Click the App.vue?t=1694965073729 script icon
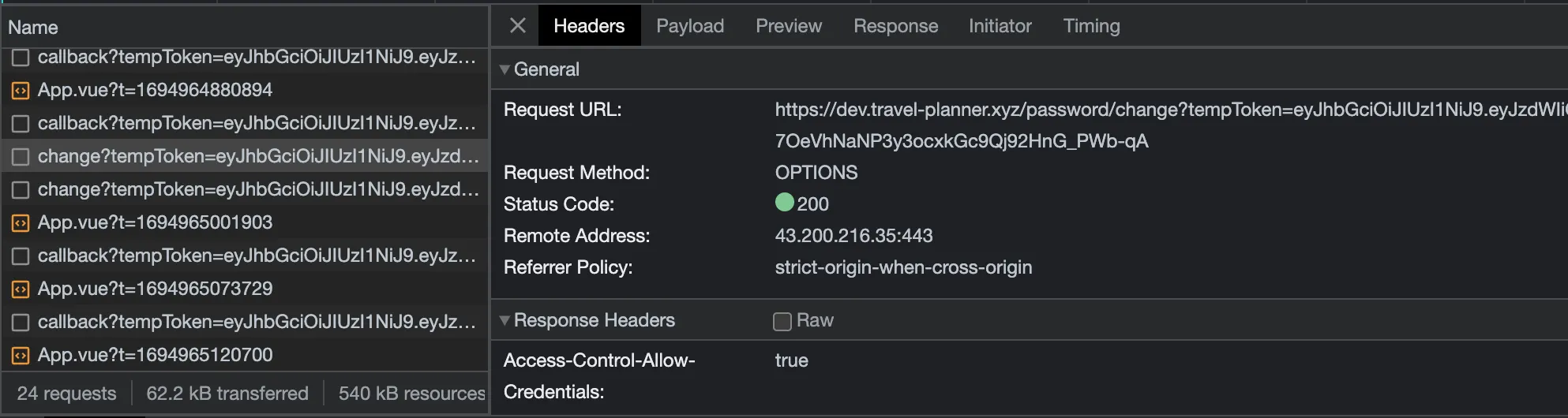The height and width of the screenshot is (418, 1568). click(21, 289)
